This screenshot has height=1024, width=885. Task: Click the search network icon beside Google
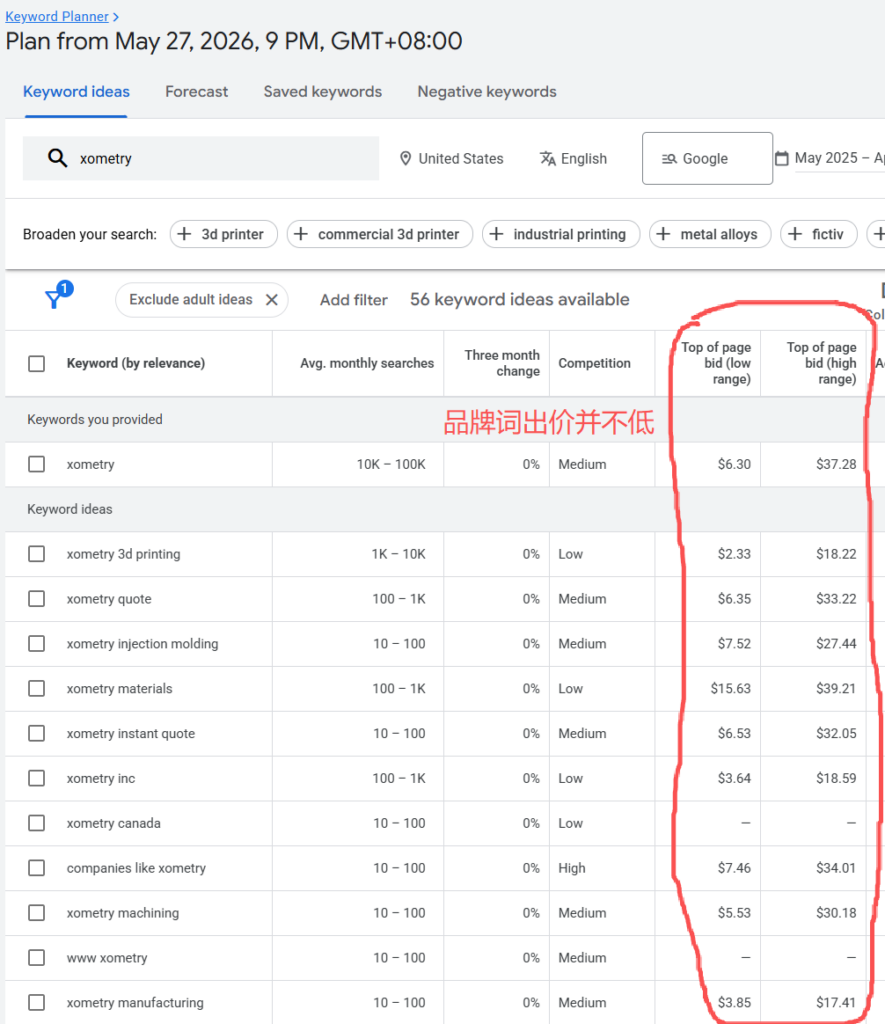[669, 159]
